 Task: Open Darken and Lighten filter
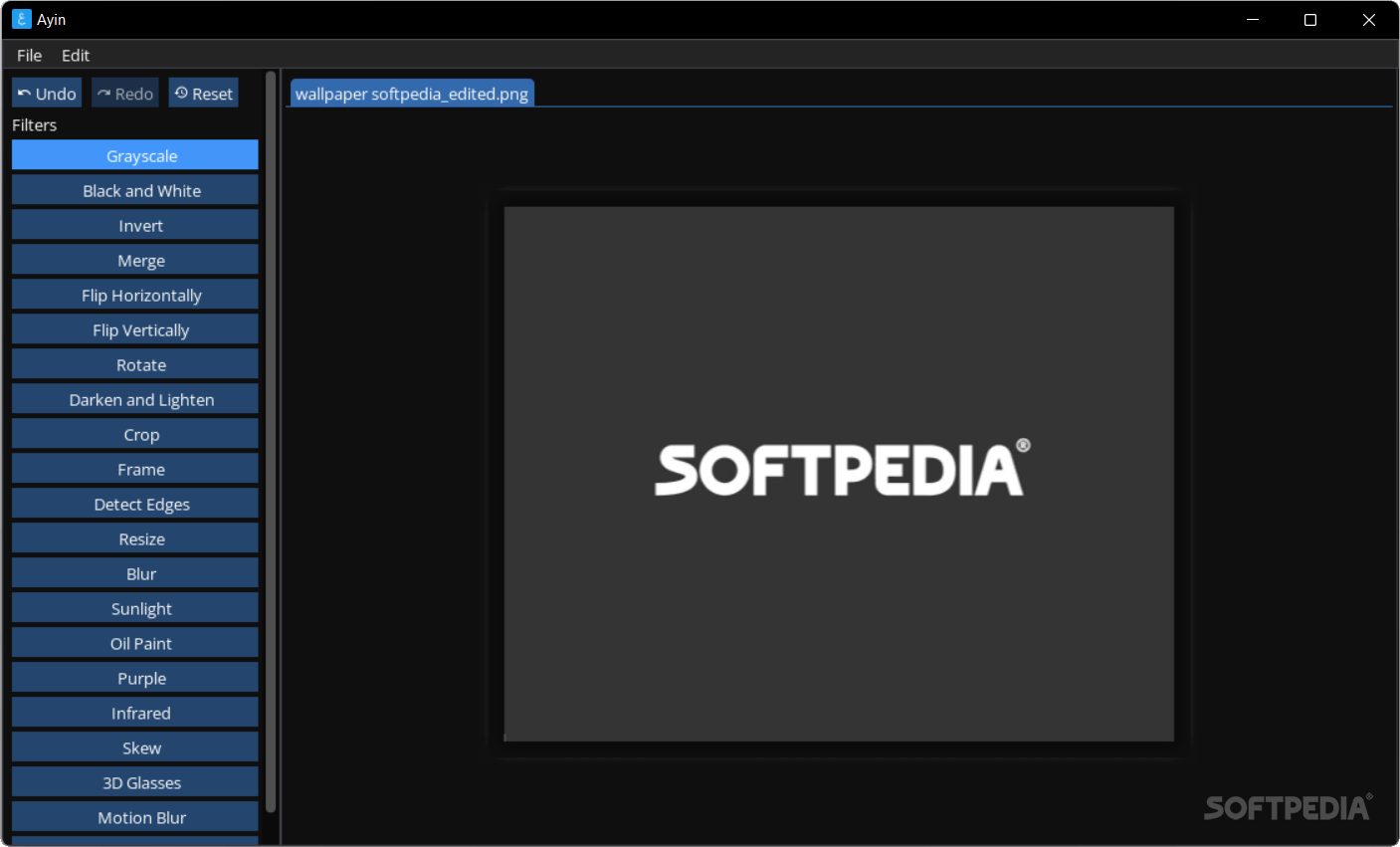tap(135, 399)
